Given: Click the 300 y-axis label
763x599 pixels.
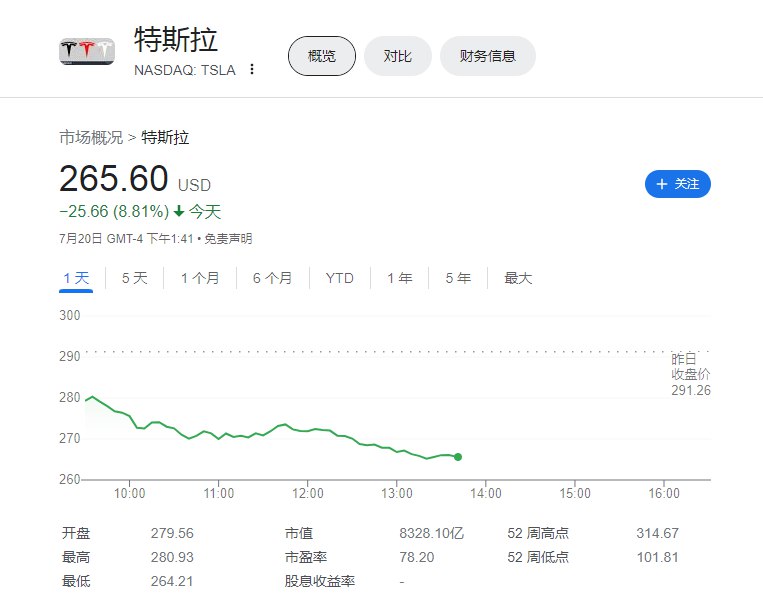Looking at the screenshot, I should 70,315.
